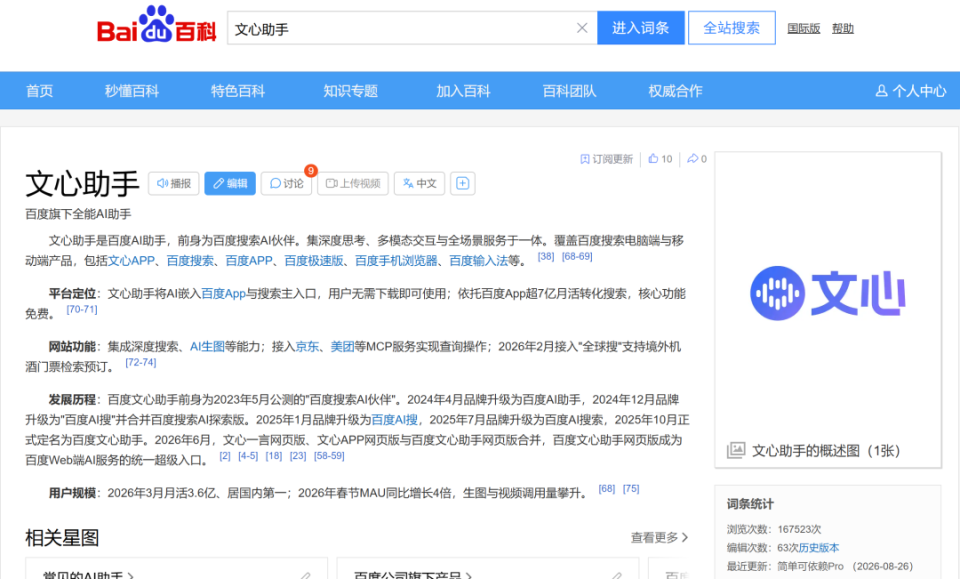Open the 百科团队 navigation tab
960x579 pixels.
(x=569, y=91)
